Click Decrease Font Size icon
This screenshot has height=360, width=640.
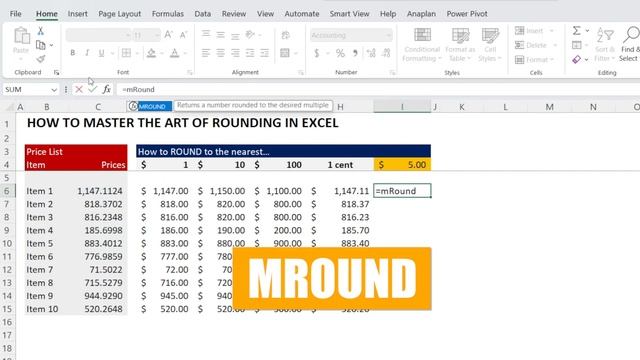tap(184, 35)
